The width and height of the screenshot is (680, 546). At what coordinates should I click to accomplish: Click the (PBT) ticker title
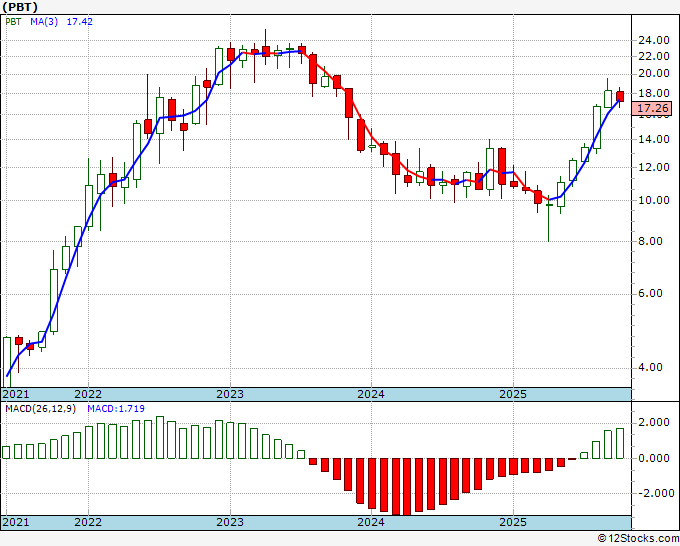[x=21, y=6]
